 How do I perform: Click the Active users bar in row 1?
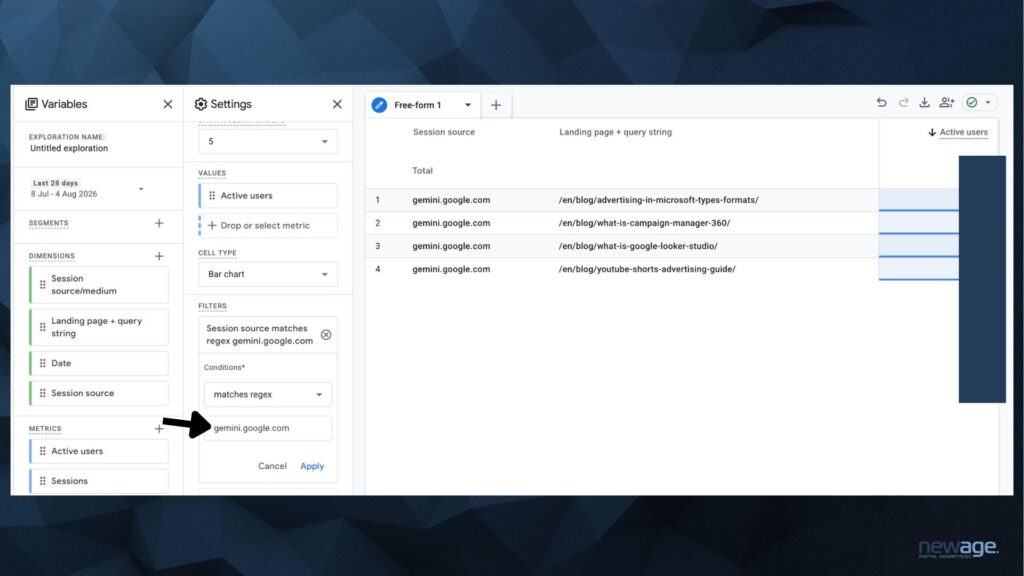(x=918, y=200)
